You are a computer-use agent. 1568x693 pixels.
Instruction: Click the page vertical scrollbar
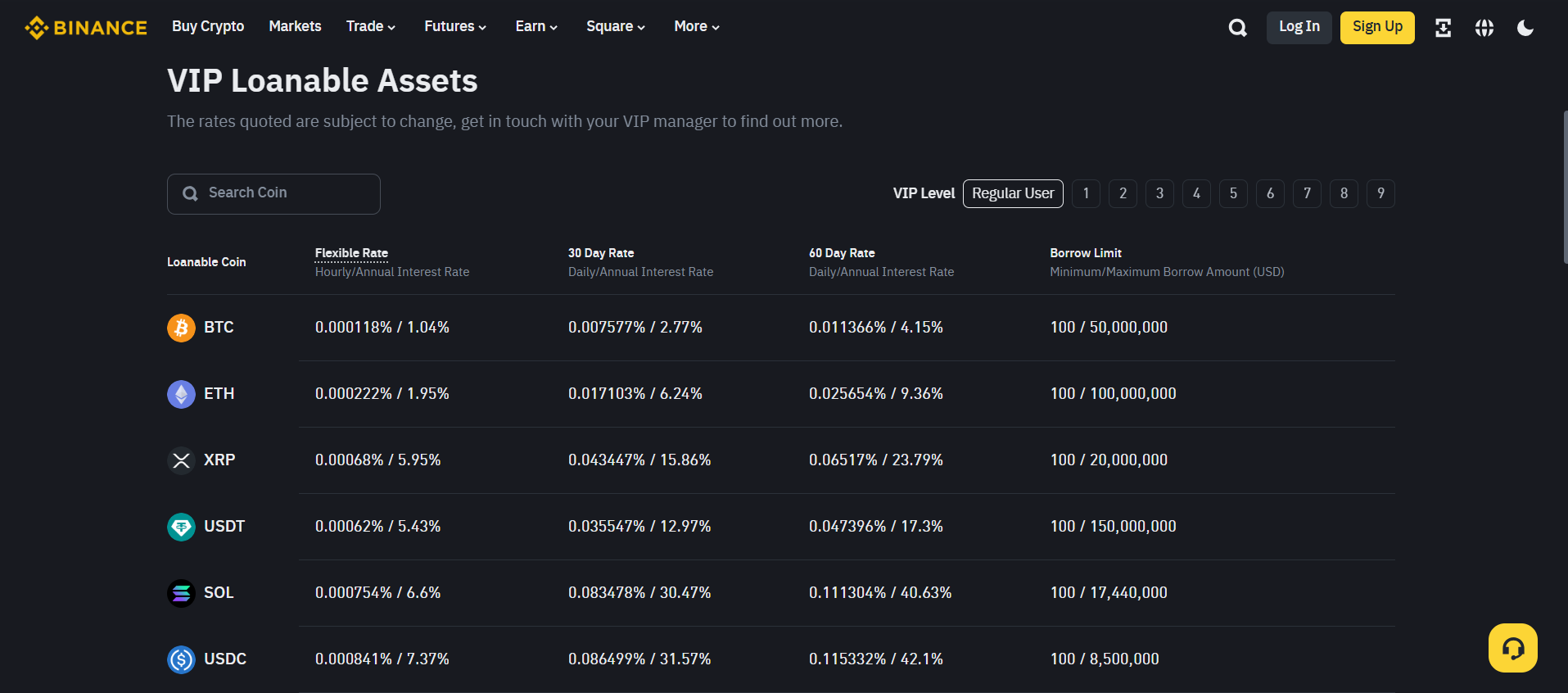[1565, 188]
